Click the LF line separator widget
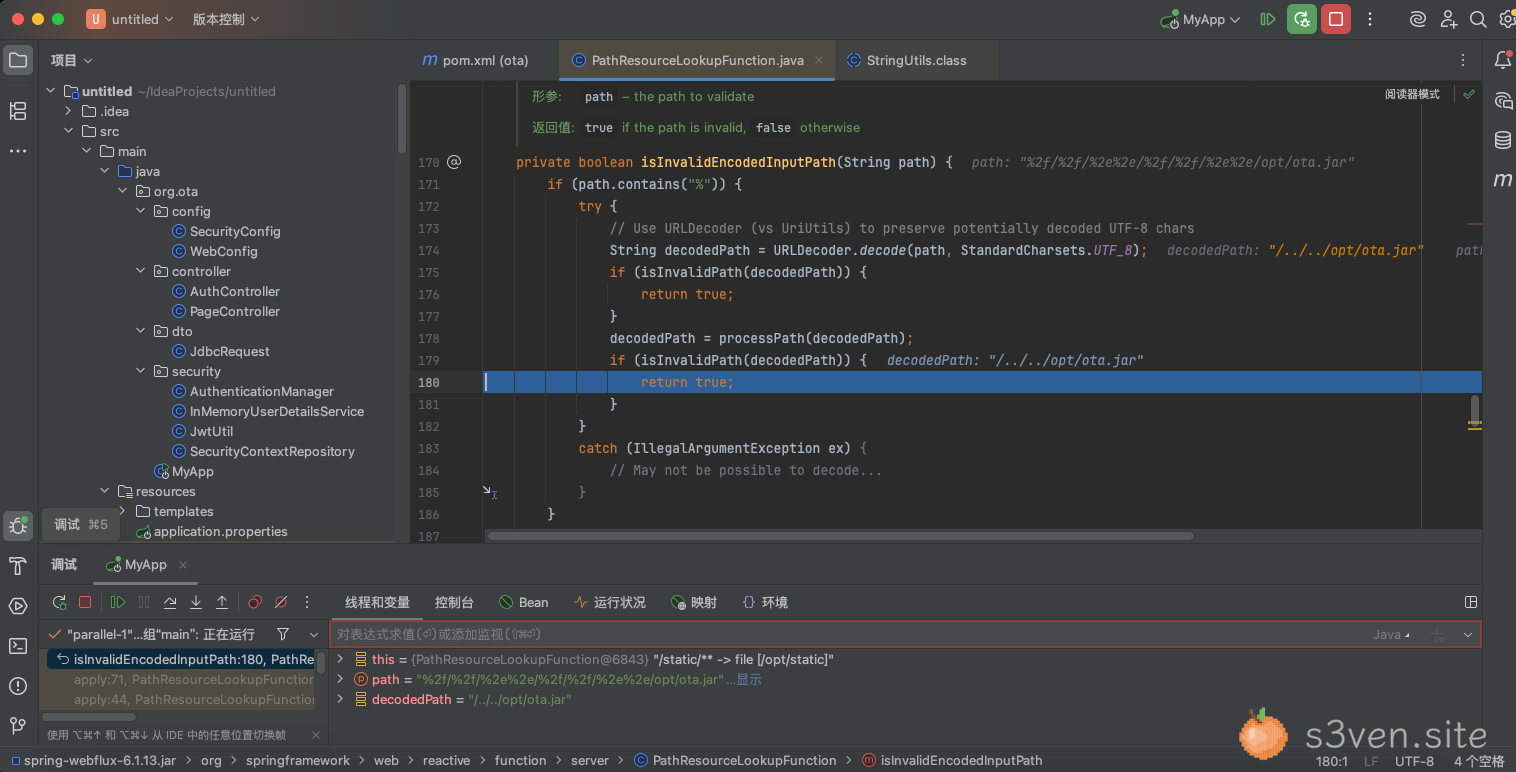Viewport: 1516px width, 772px height. pos(1371,761)
